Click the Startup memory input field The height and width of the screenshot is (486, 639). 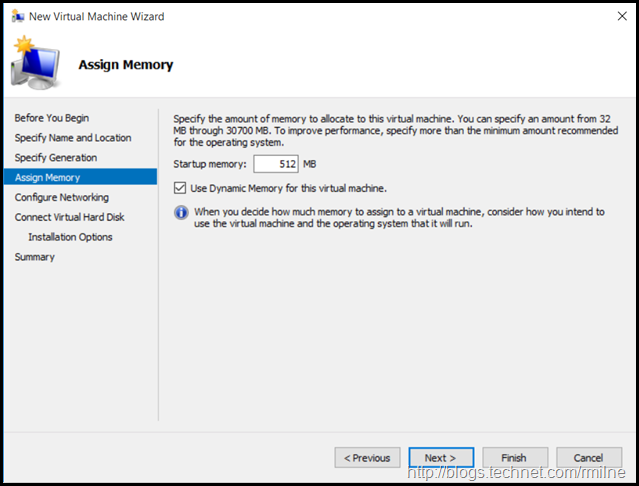pos(275,164)
